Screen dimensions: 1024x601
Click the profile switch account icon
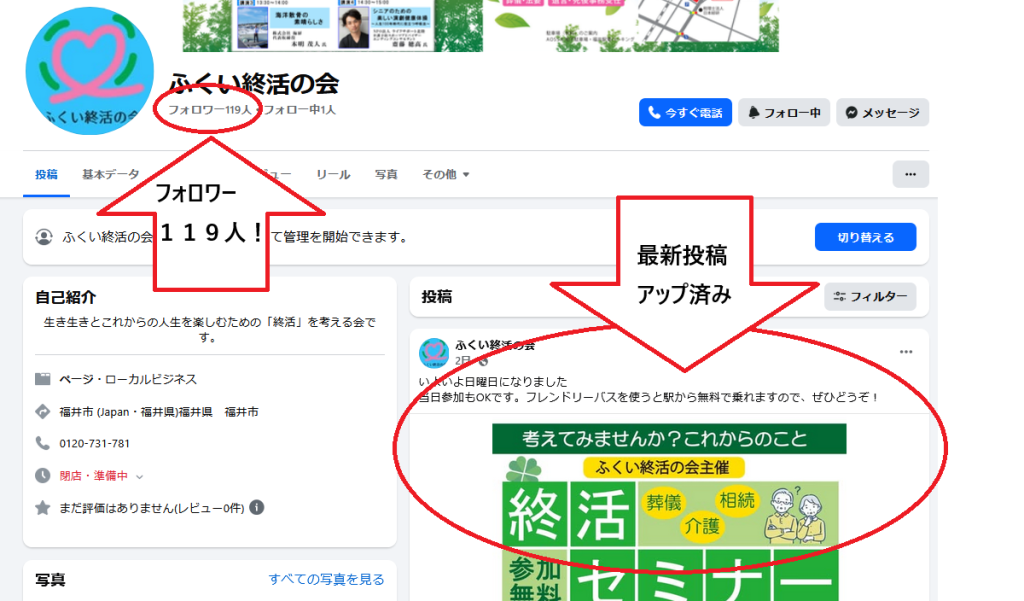(44, 237)
